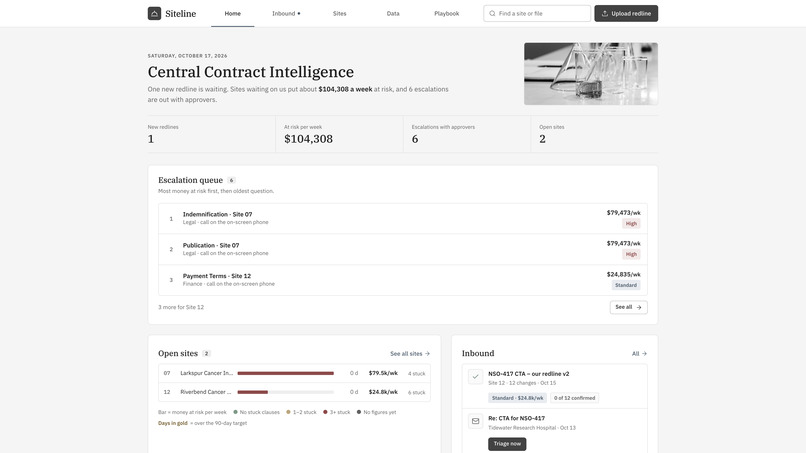Click the search magnifier icon

click(x=492, y=13)
